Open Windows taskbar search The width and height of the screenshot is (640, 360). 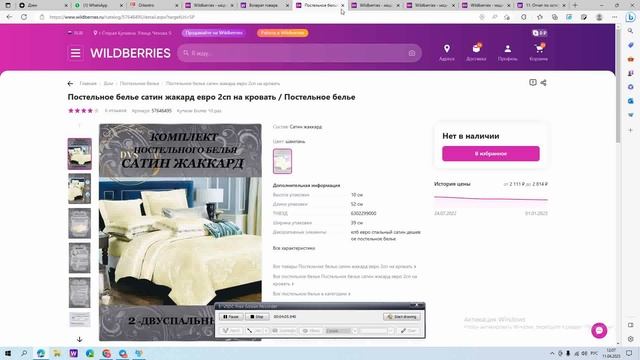coord(24,353)
